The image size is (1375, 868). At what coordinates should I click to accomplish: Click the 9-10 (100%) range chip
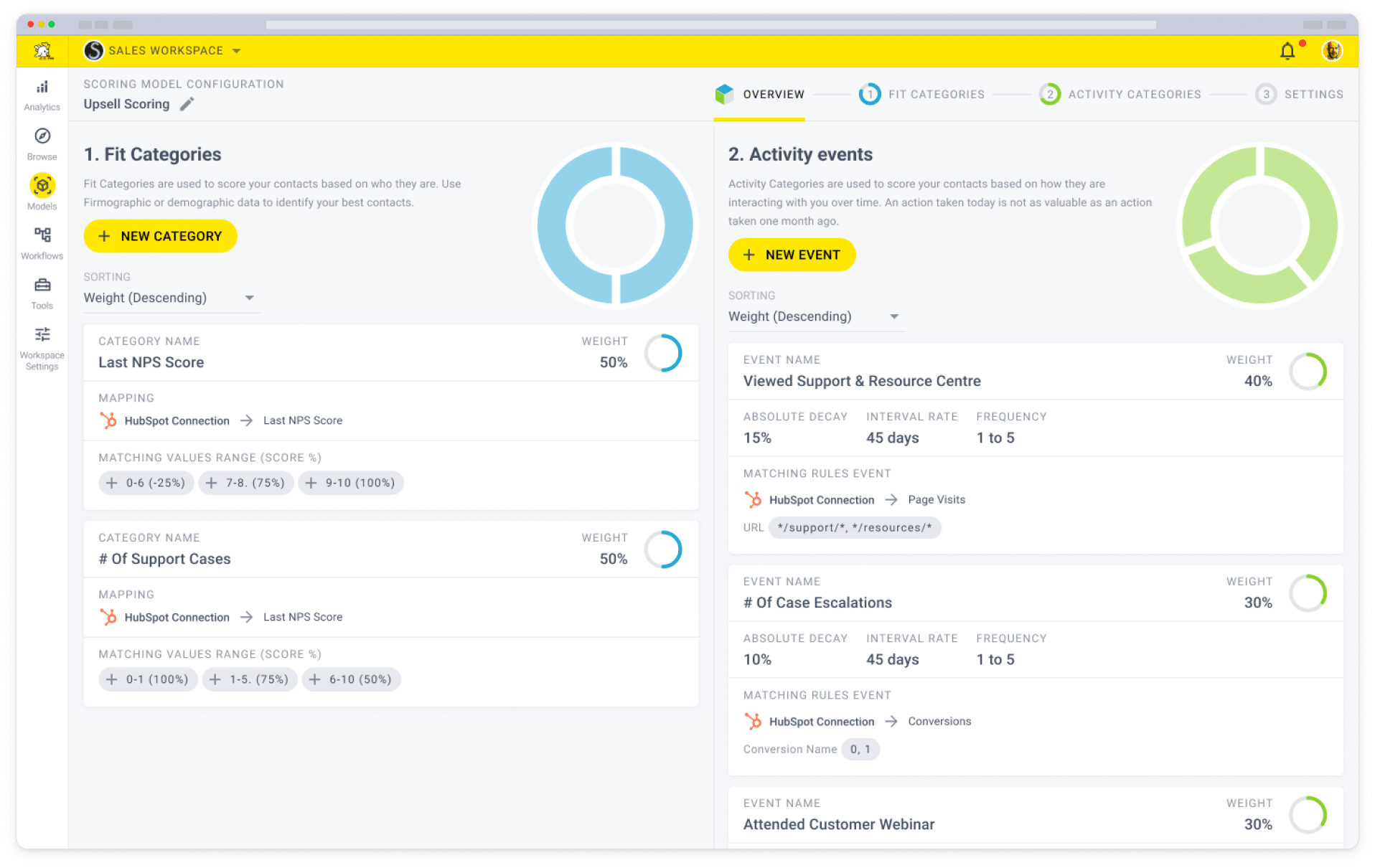tap(351, 483)
